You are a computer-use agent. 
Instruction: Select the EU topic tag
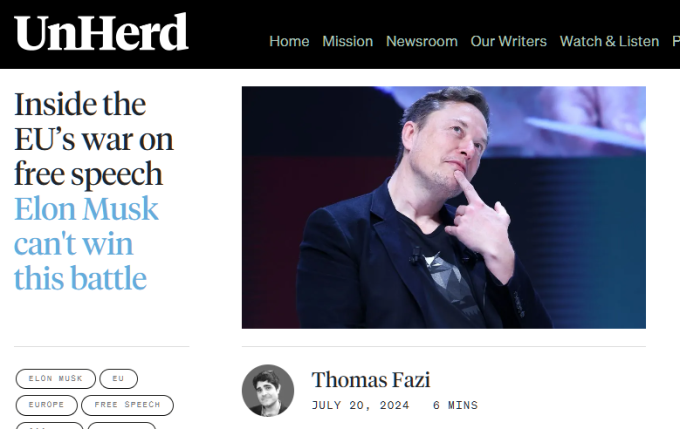point(118,379)
